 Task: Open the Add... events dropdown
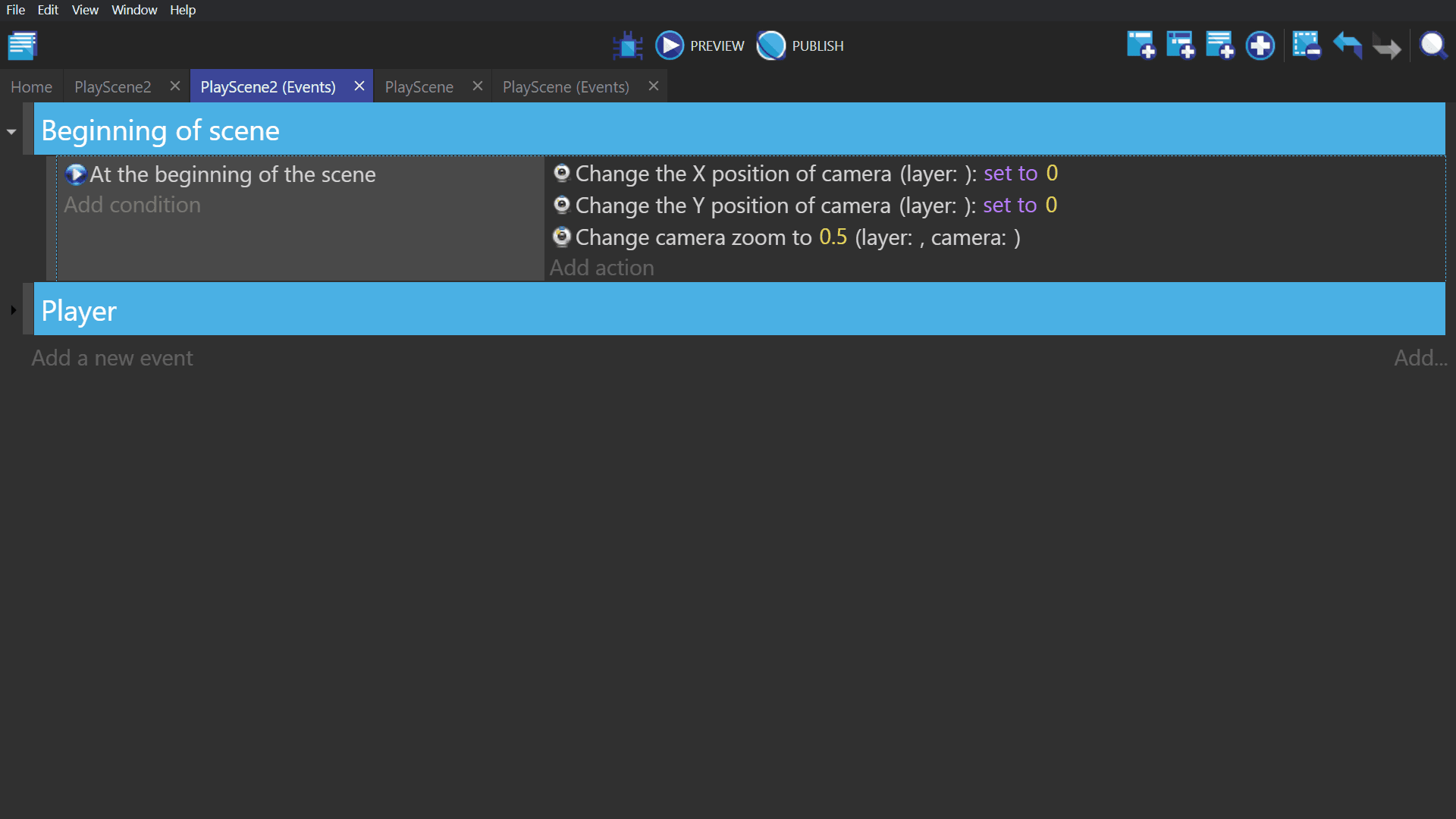click(x=1420, y=358)
